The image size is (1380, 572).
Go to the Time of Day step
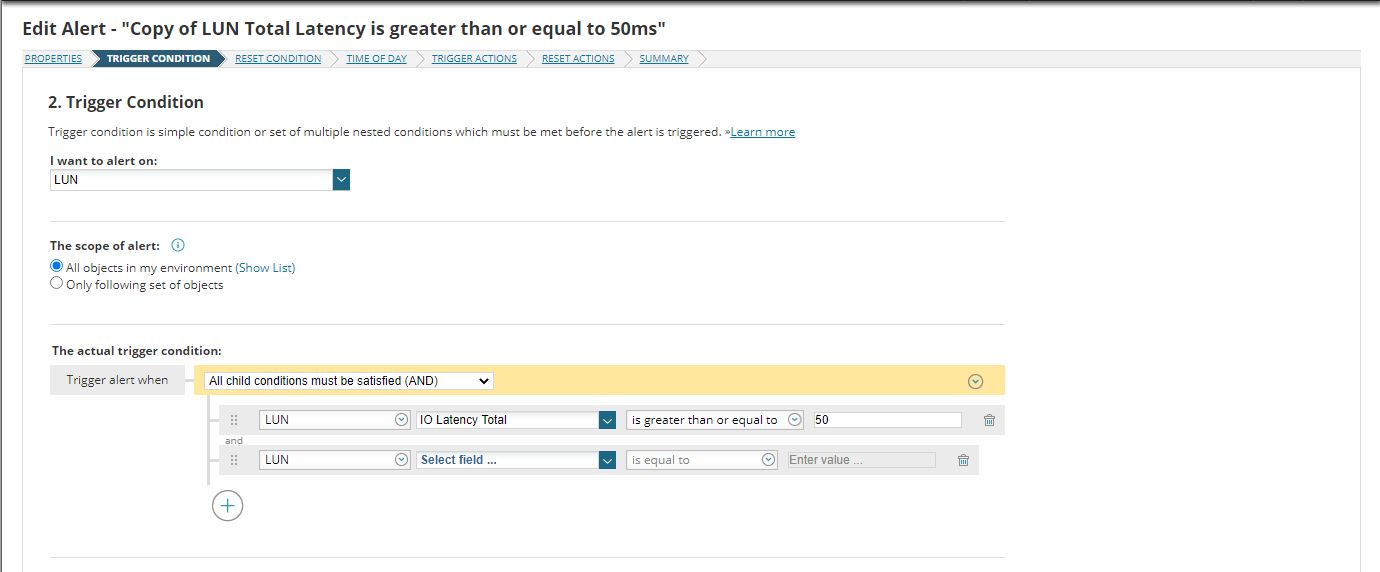(377, 59)
